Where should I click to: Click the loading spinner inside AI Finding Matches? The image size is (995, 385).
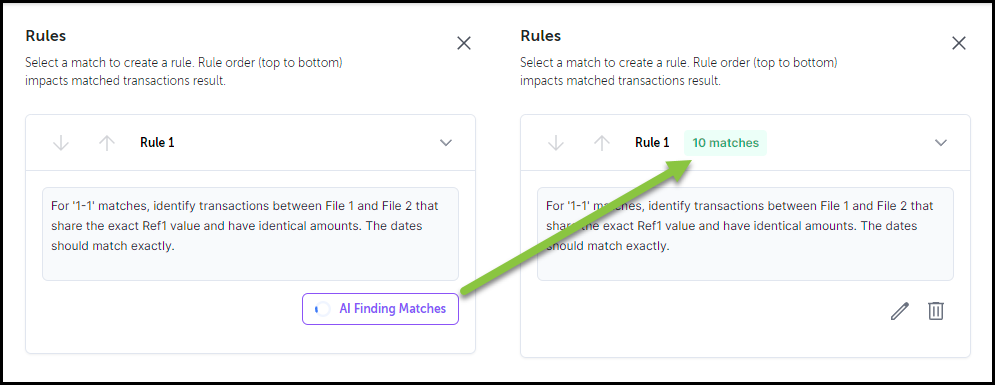(x=323, y=309)
